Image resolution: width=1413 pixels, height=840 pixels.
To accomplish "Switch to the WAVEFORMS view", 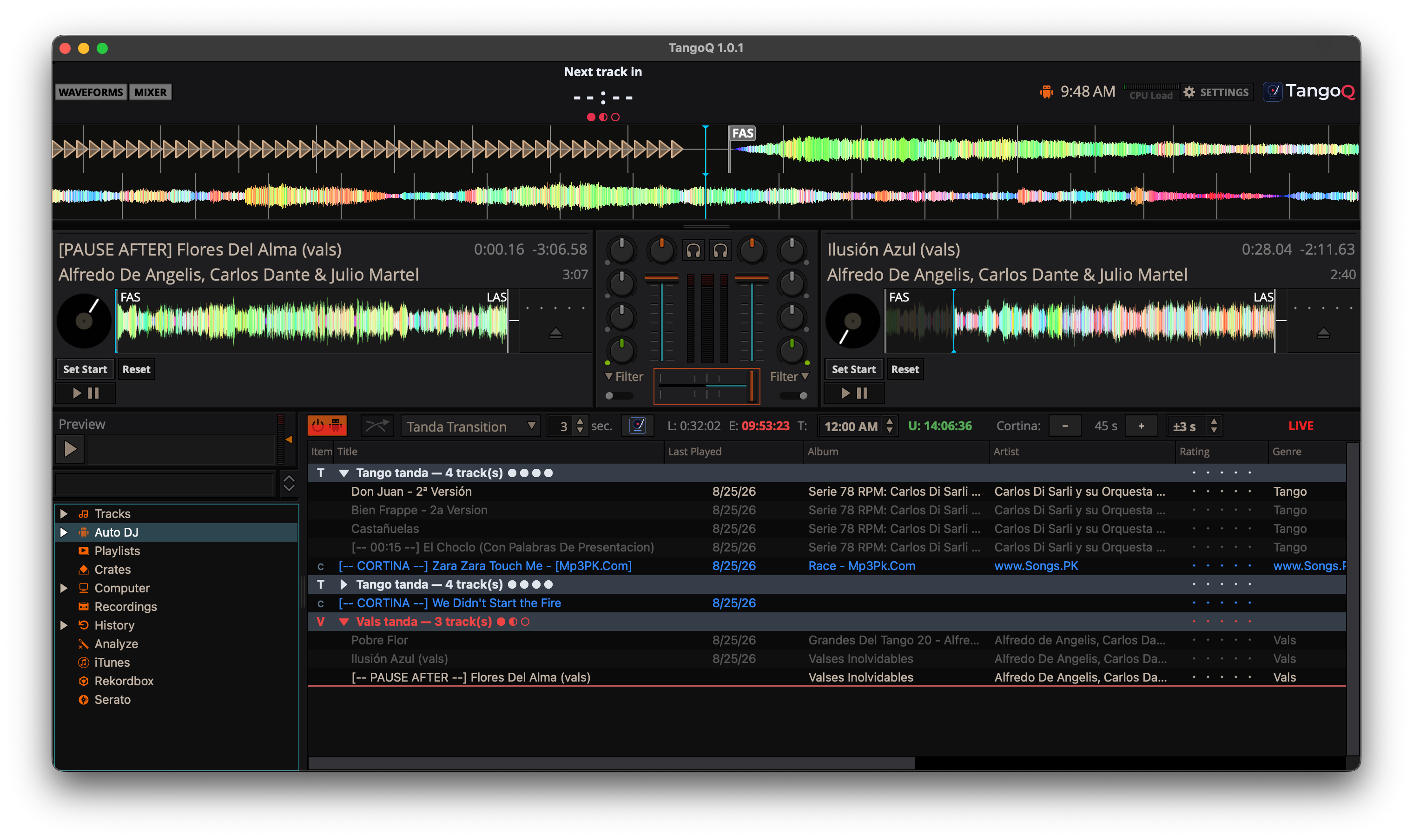I will pos(91,92).
